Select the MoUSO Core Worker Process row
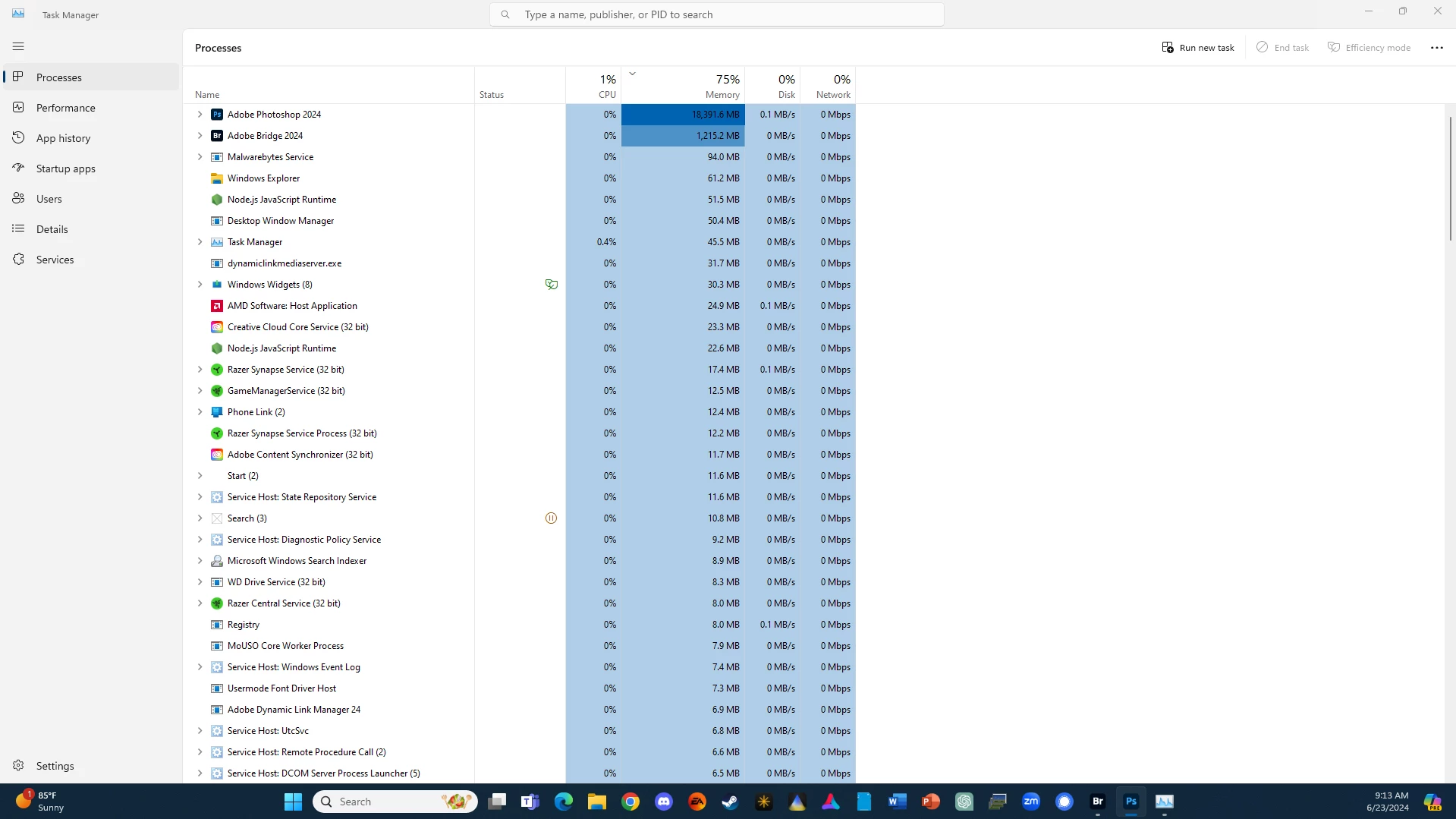The width and height of the screenshot is (1456, 819). click(x=519, y=646)
